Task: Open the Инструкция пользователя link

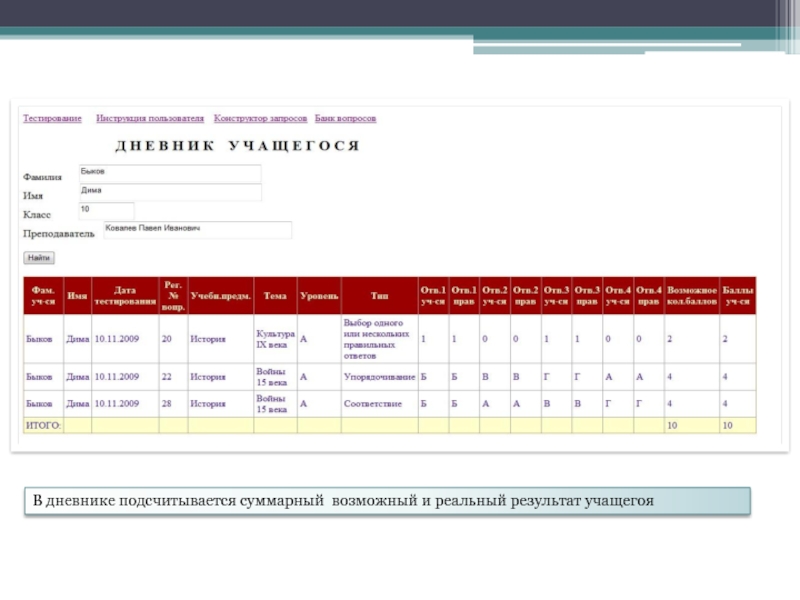Action: 150,118
